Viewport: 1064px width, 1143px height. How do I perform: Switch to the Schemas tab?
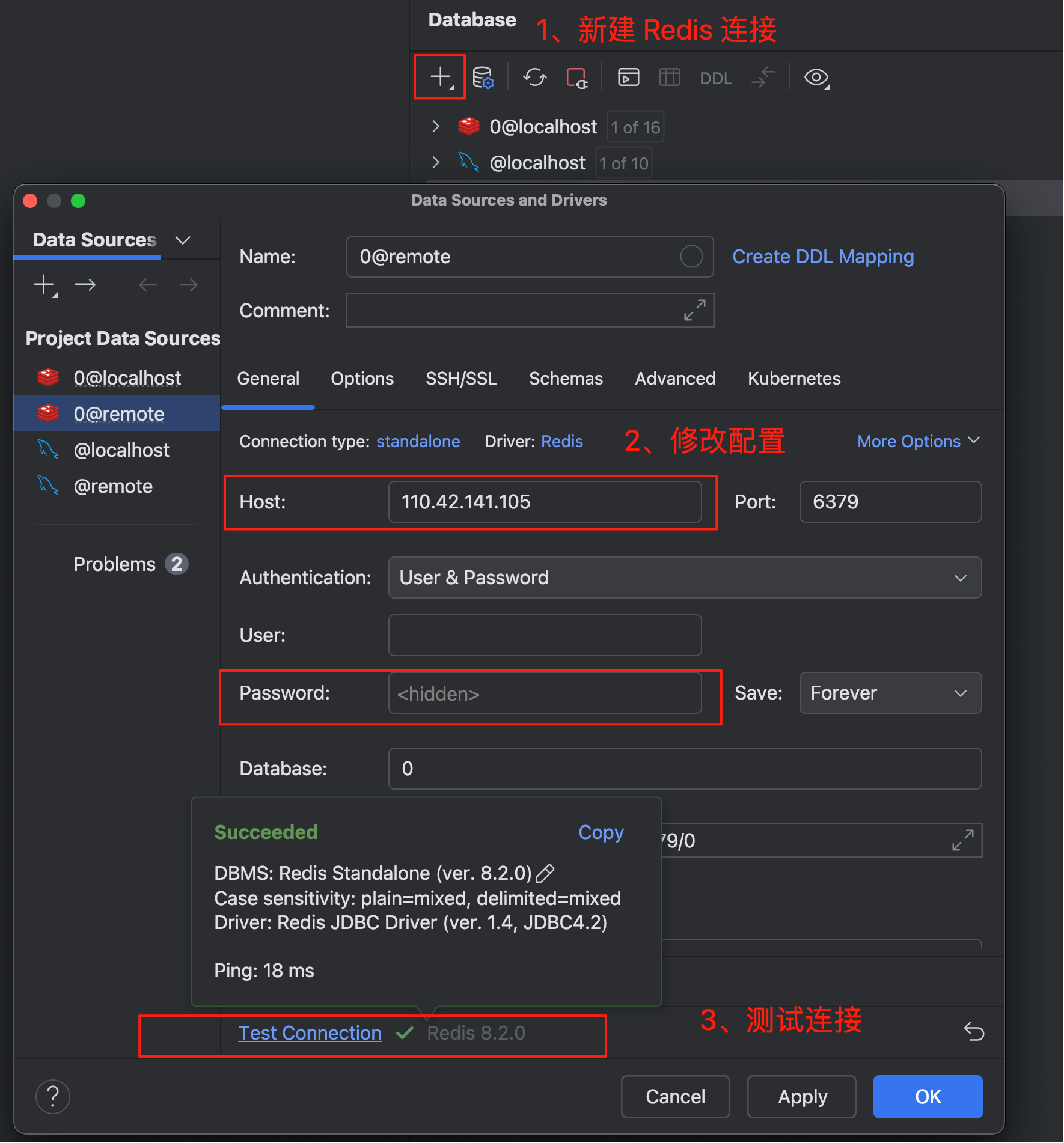566,379
